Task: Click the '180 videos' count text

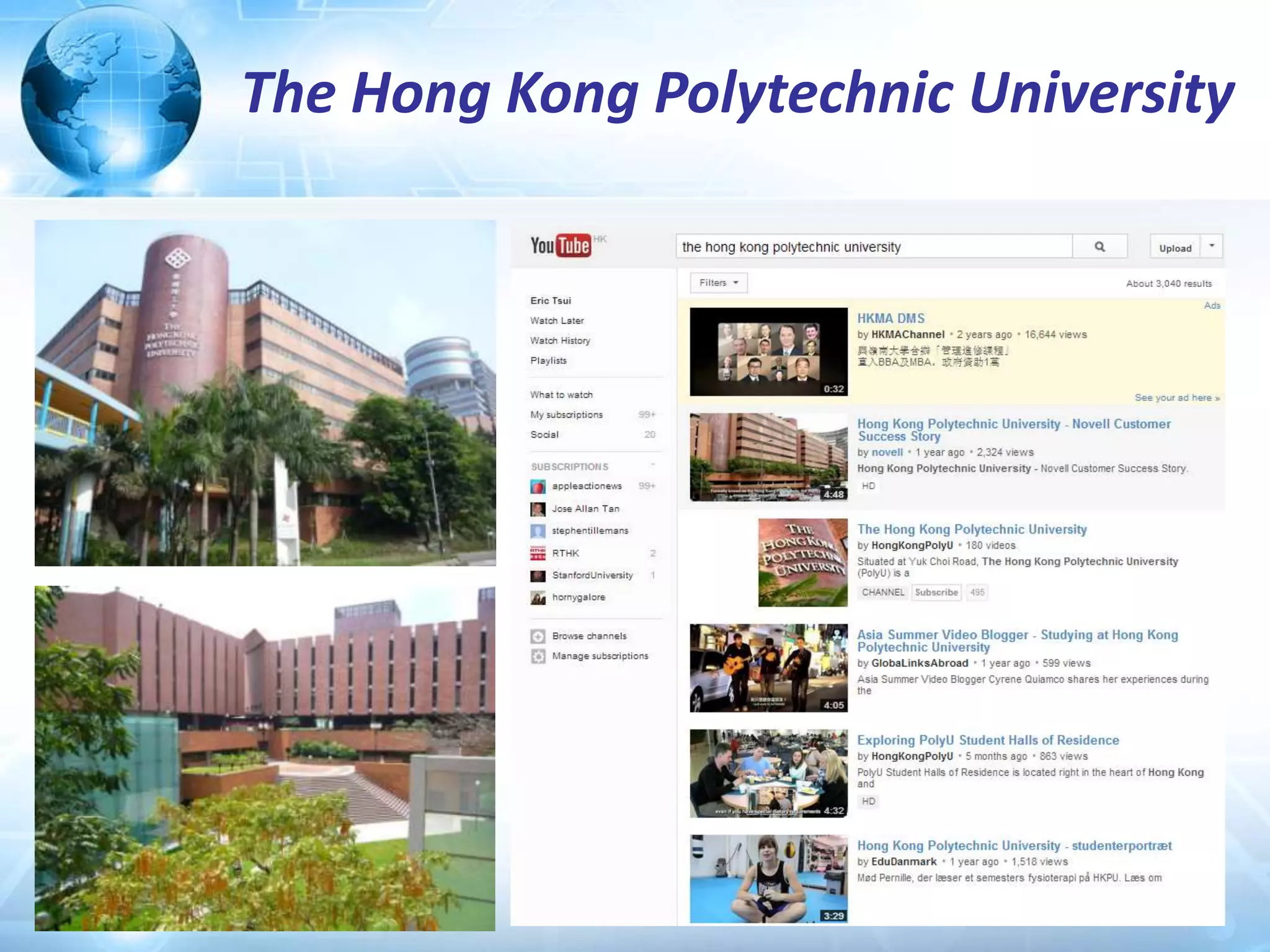Action: pos(990,545)
